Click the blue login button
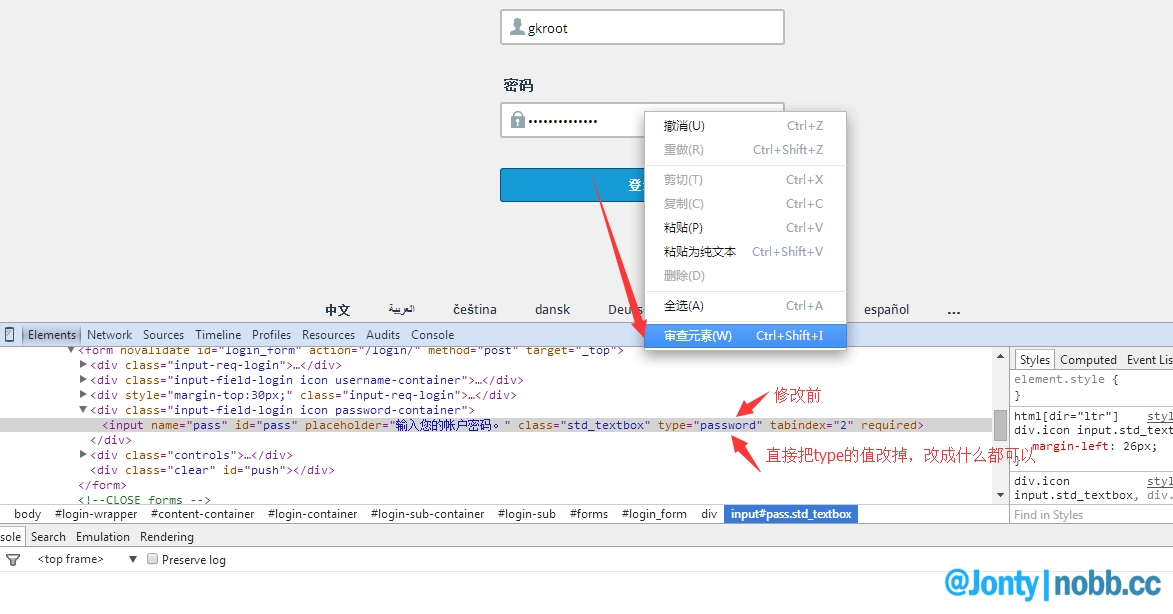 (x=570, y=185)
